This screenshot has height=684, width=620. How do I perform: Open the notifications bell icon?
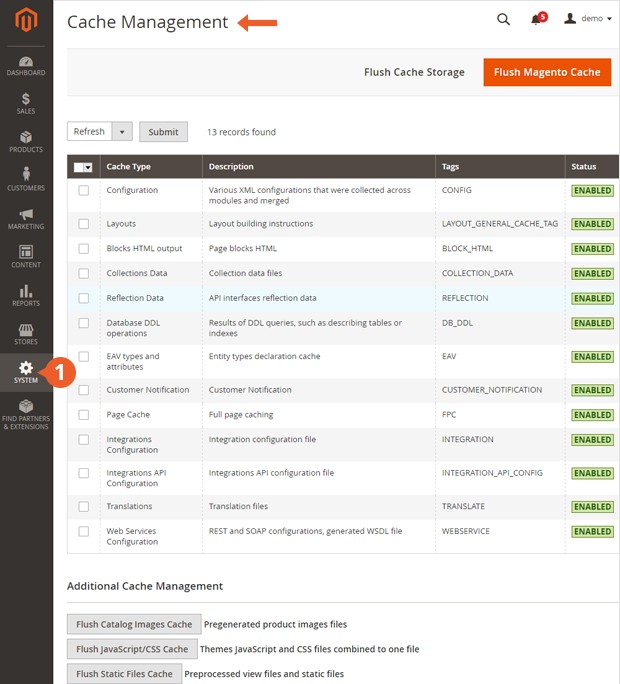(538, 19)
